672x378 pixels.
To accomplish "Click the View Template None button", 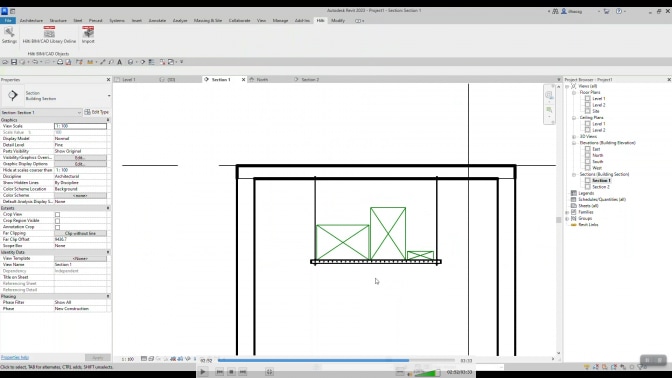I will coord(80,259).
